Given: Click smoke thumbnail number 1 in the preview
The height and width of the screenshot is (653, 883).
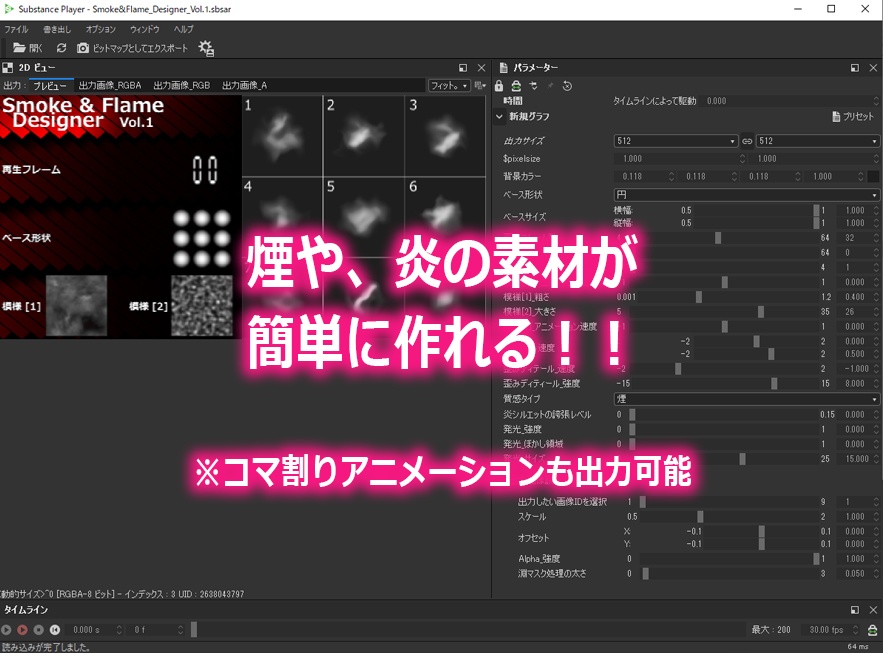Looking at the screenshot, I should [x=282, y=136].
